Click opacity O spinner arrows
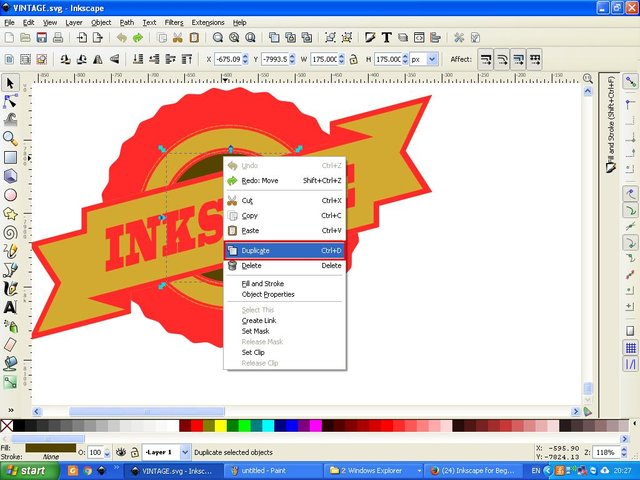Viewport: 640px width, 480px height. pos(107,452)
